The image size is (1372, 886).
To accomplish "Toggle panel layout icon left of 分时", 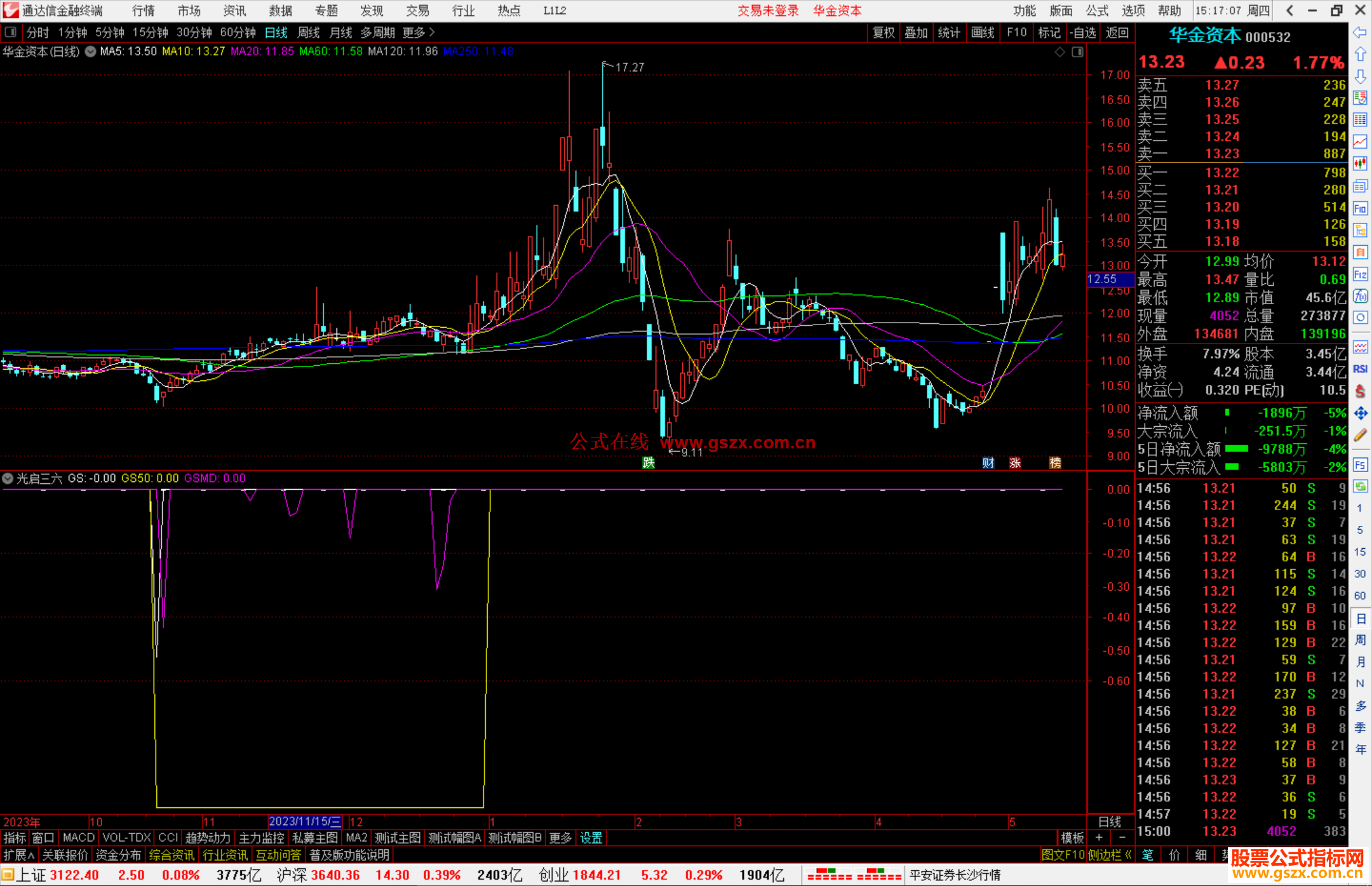I will pyautogui.click(x=10, y=32).
